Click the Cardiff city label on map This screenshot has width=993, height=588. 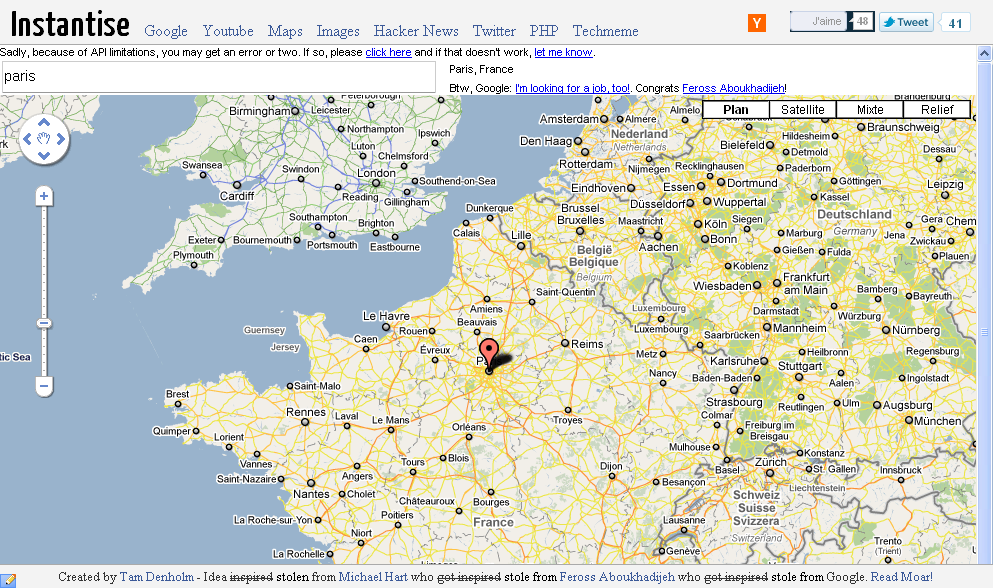pos(237,196)
